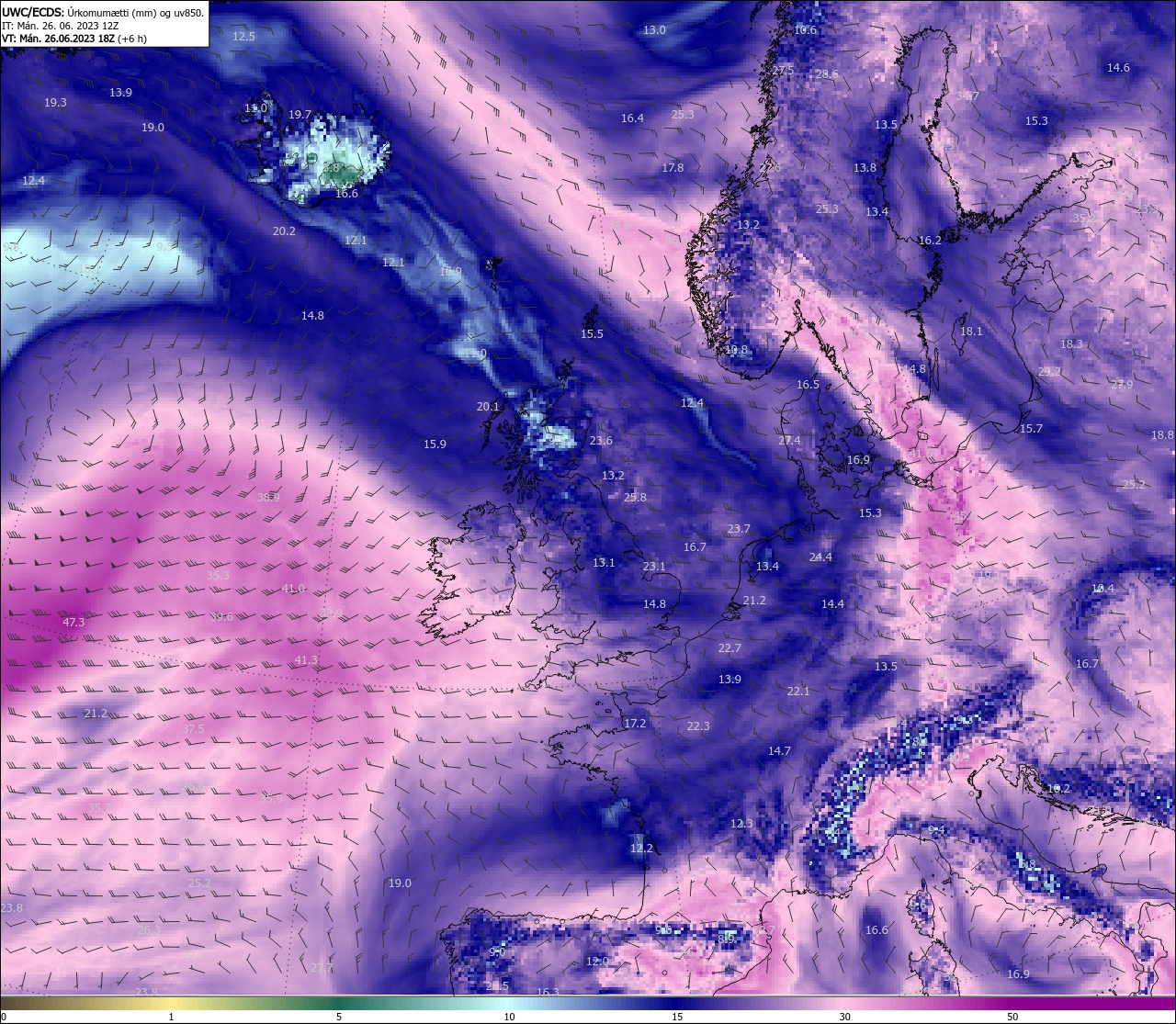Click the 10 label on the color scale

509,1017
